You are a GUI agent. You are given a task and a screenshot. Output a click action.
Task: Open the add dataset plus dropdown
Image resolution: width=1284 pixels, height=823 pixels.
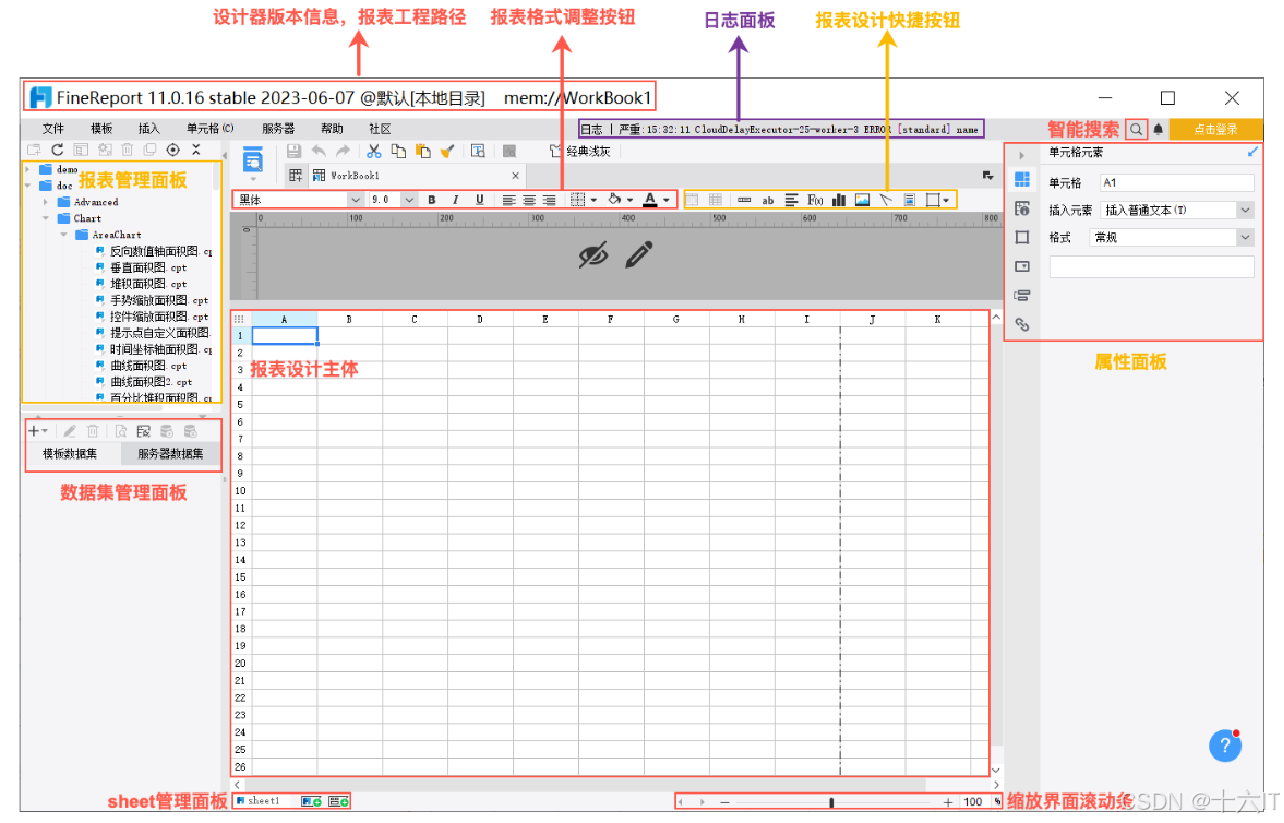[x=38, y=432]
